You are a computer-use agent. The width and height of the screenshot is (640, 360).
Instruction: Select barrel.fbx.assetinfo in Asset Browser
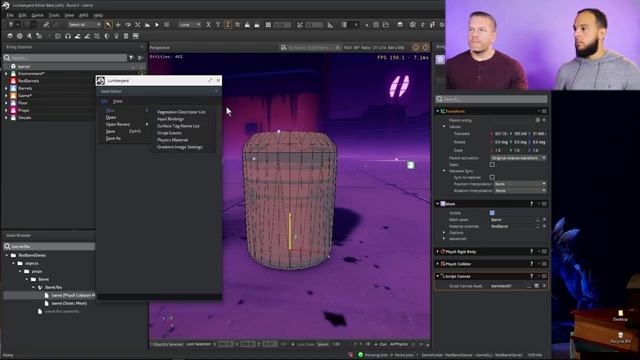coord(62,311)
